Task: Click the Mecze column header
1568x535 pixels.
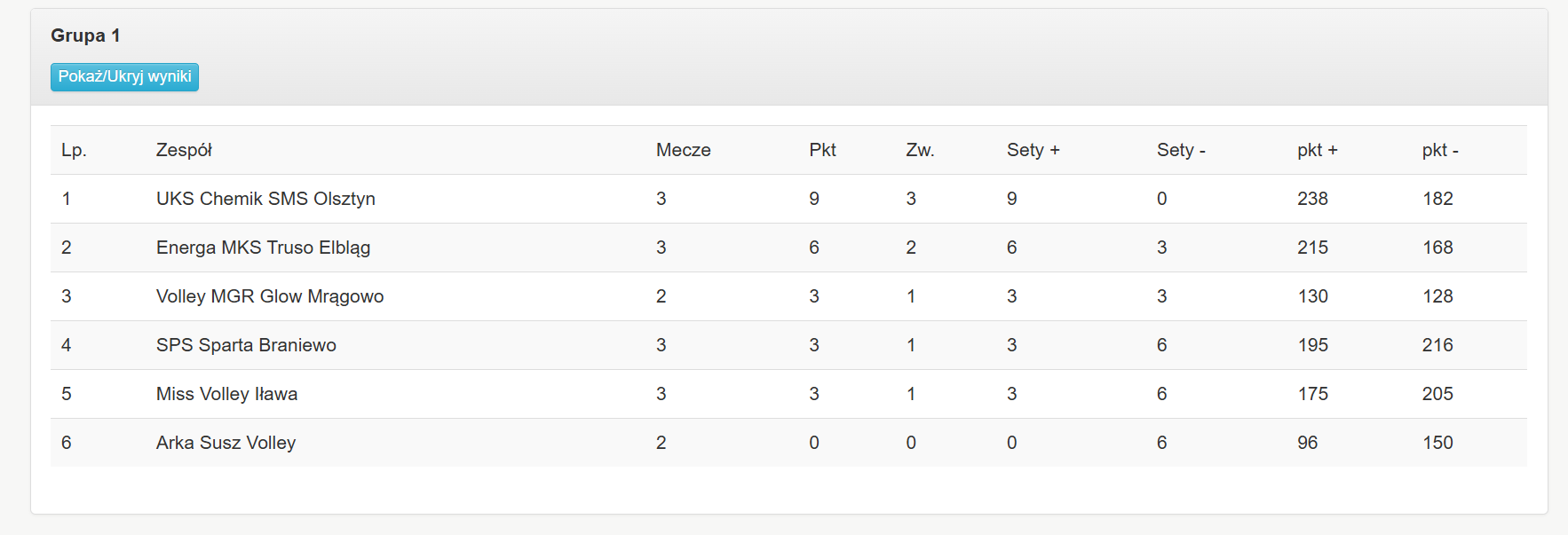Action: click(x=683, y=150)
